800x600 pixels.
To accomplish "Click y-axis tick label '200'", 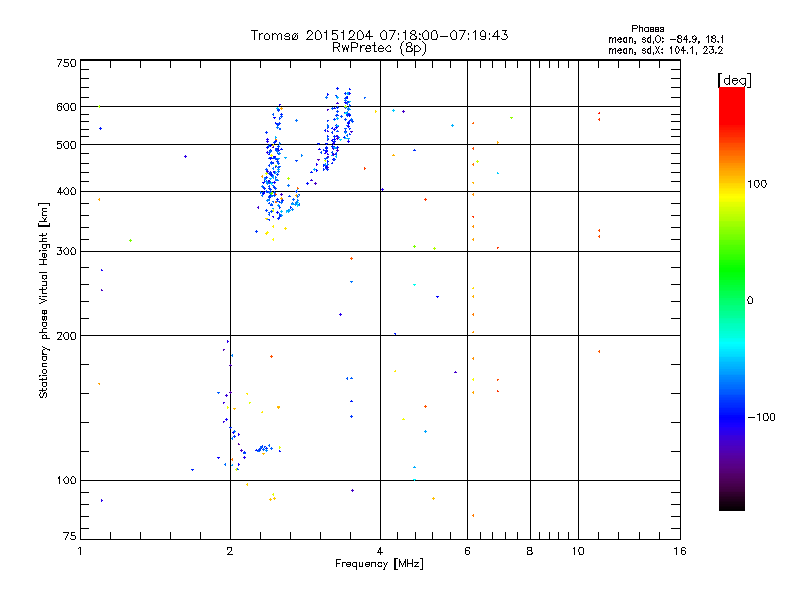I will [66, 336].
